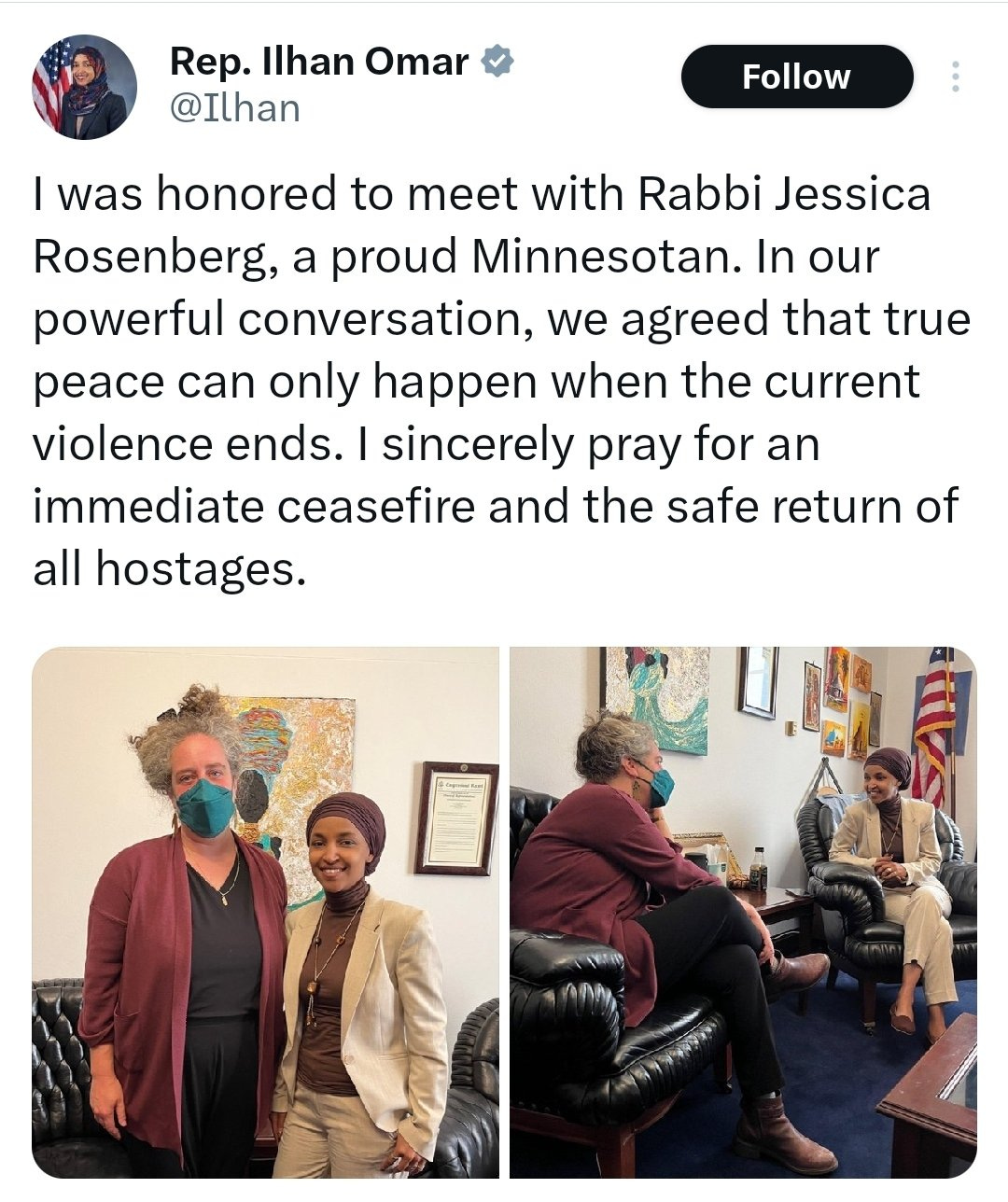Follow Rep. Ilhan Omar's account

(x=796, y=77)
